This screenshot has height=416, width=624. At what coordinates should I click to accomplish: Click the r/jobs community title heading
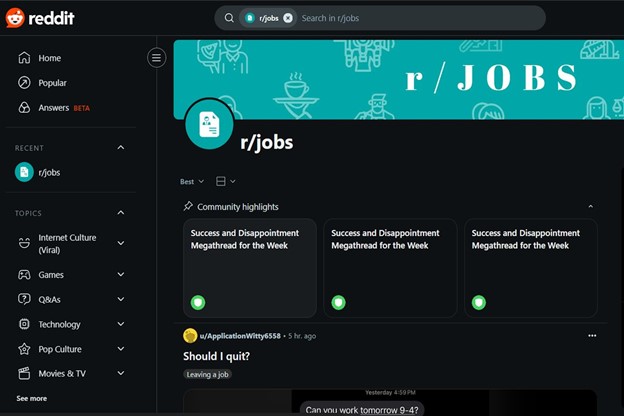(x=267, y=142)
